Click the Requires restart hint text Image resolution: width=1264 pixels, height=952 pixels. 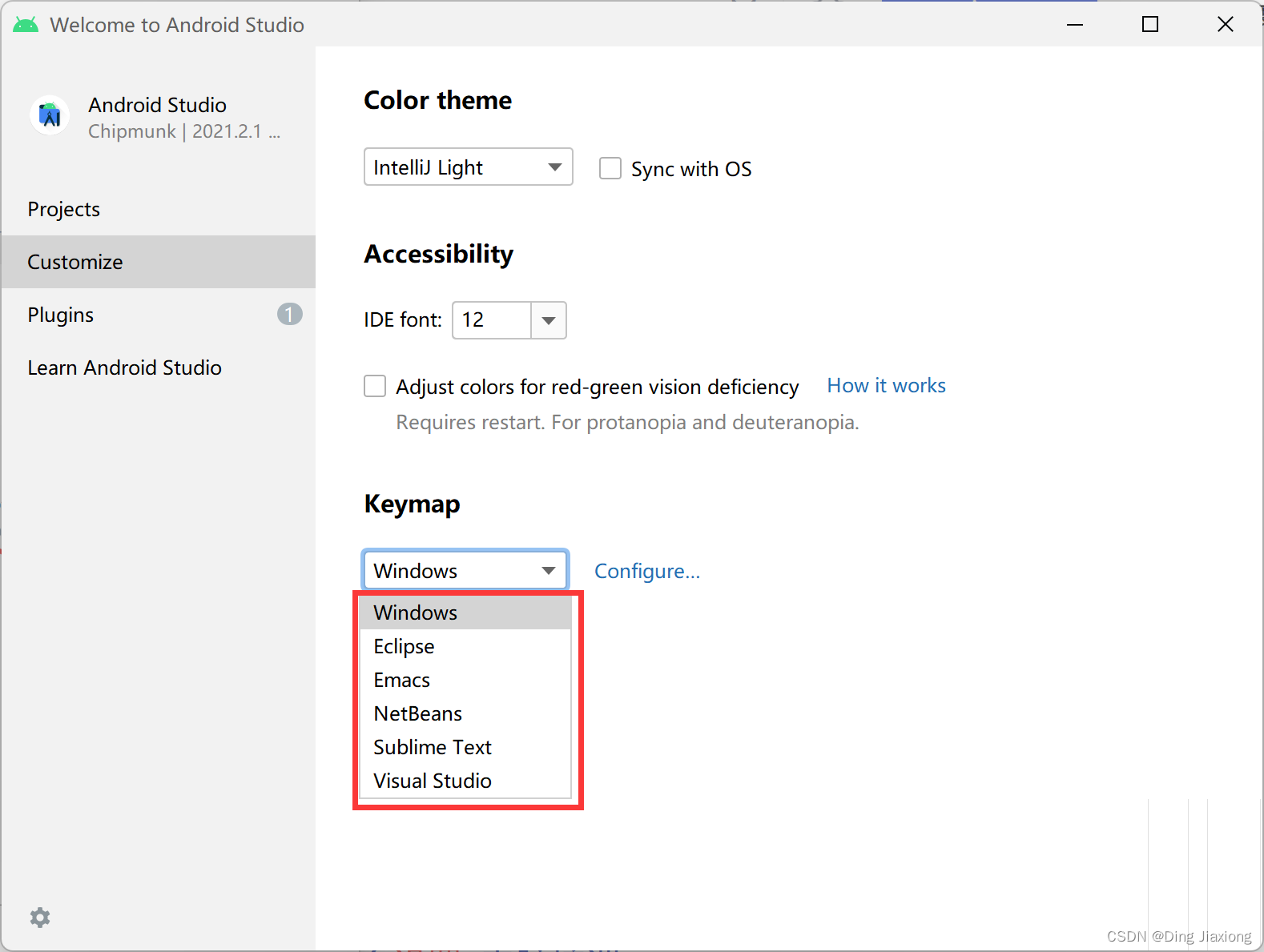pos(627,422)
